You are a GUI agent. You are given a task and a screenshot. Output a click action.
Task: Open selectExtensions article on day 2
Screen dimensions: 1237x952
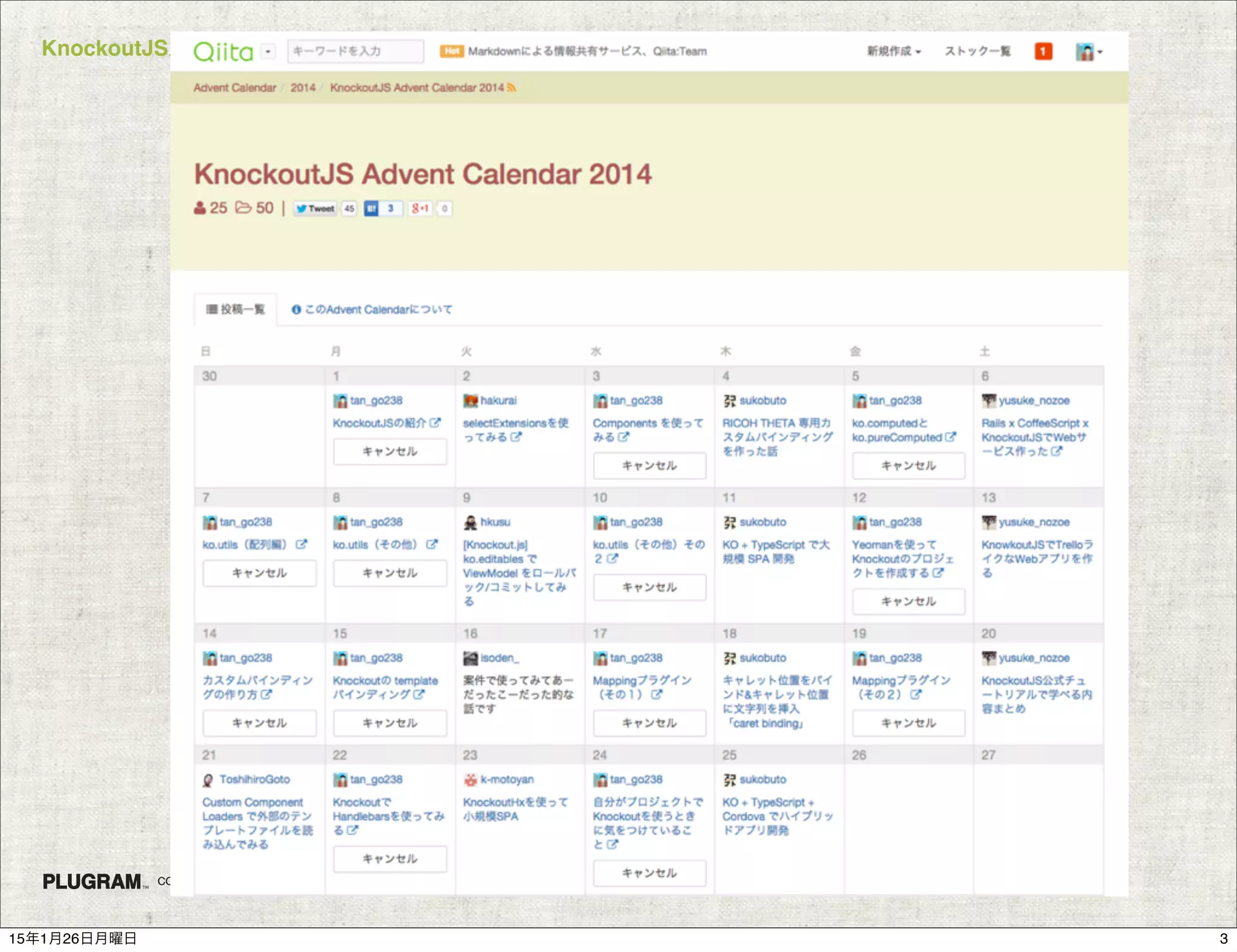tap(515, 429)
